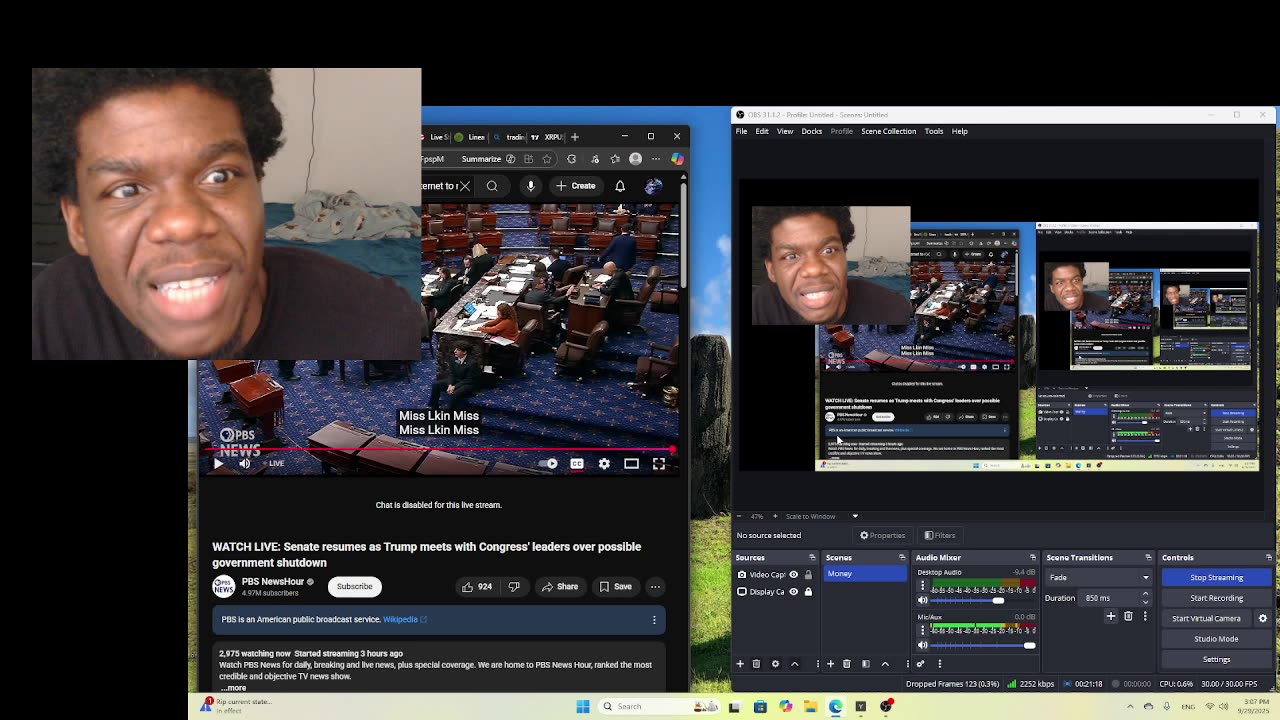Open scene filters icon in Scenes dock
The width and height of the screenshot is (1280, 720).
click(x=866, y=664)
